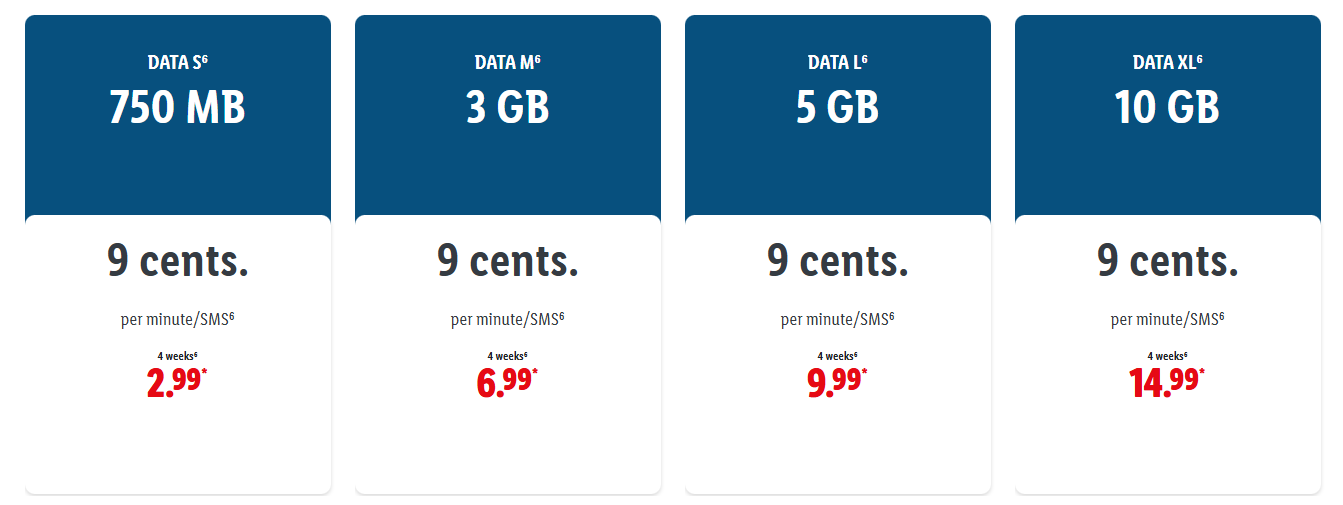Click "per minute/SMS" under DATA L
Image resolution: width=1343 pixels, height=505 pixels.
[837, 320]
